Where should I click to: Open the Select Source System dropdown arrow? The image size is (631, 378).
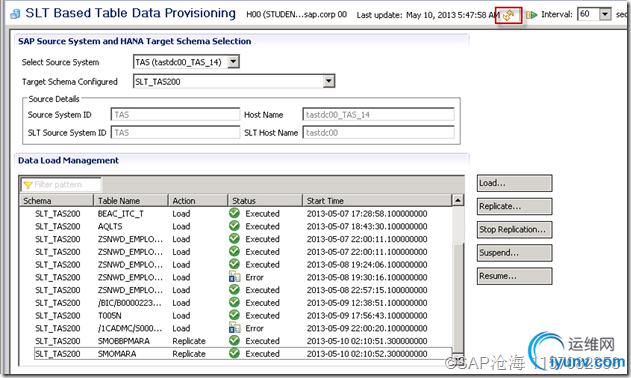[233, 62]
